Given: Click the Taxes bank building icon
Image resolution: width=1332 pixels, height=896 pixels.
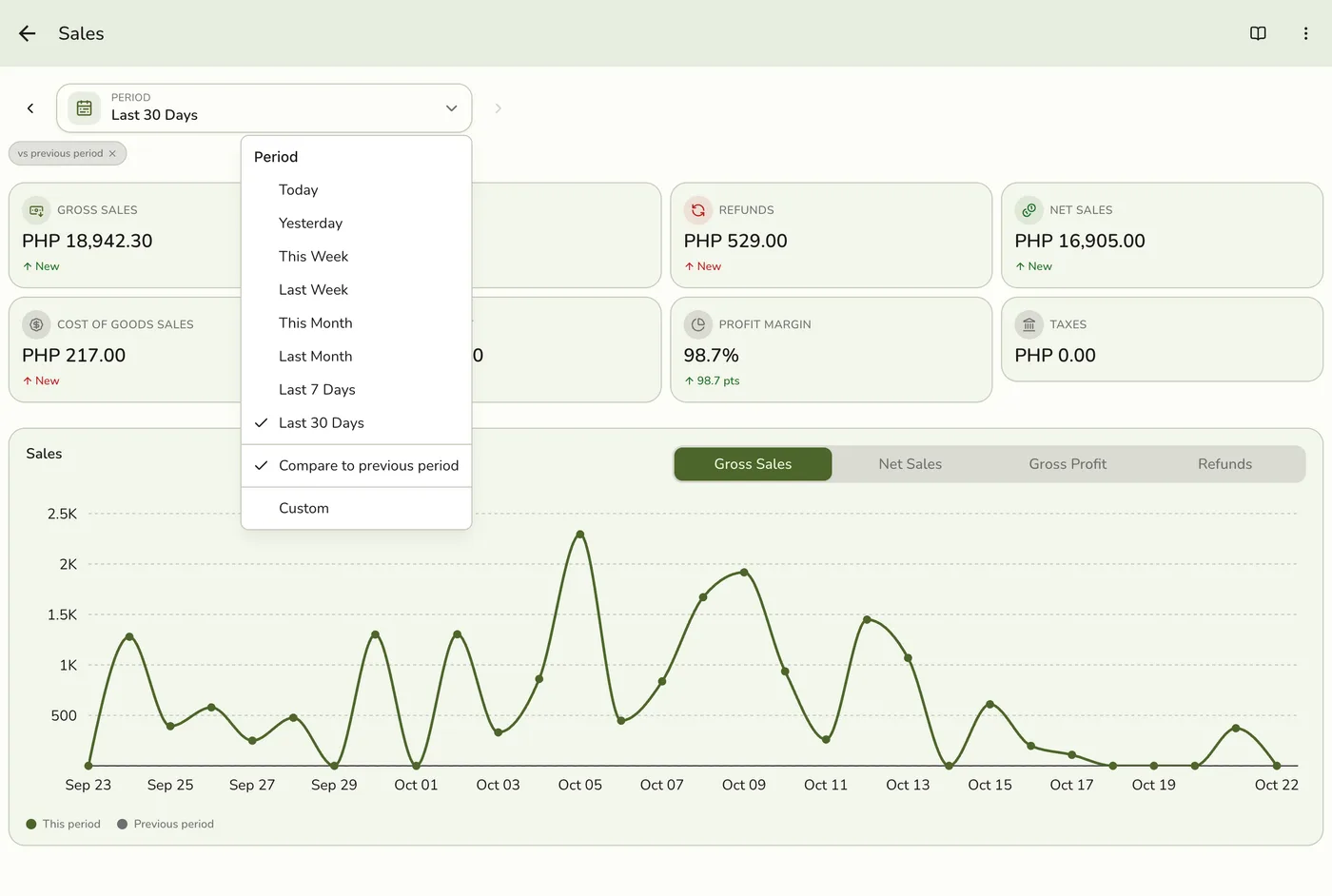Looking at the screenshot, I should [1028, 324].
